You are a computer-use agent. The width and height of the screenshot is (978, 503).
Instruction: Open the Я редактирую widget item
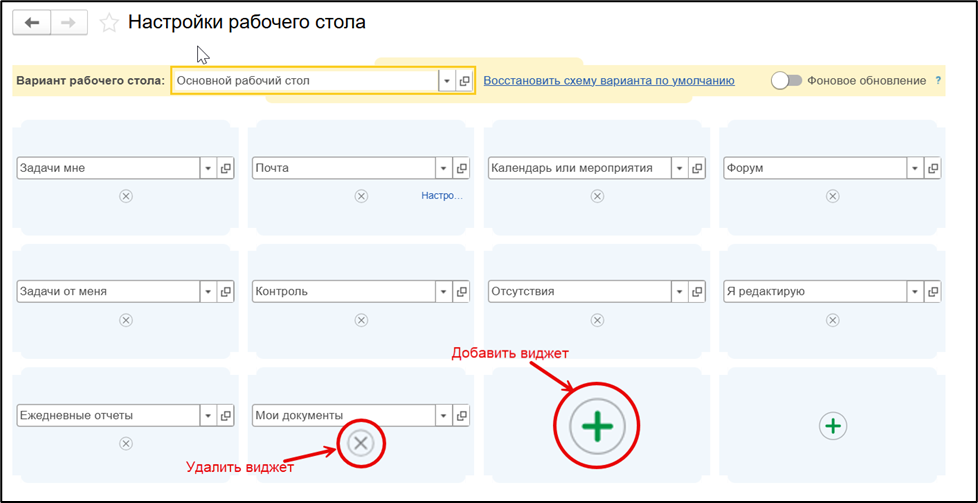(932, 291)
